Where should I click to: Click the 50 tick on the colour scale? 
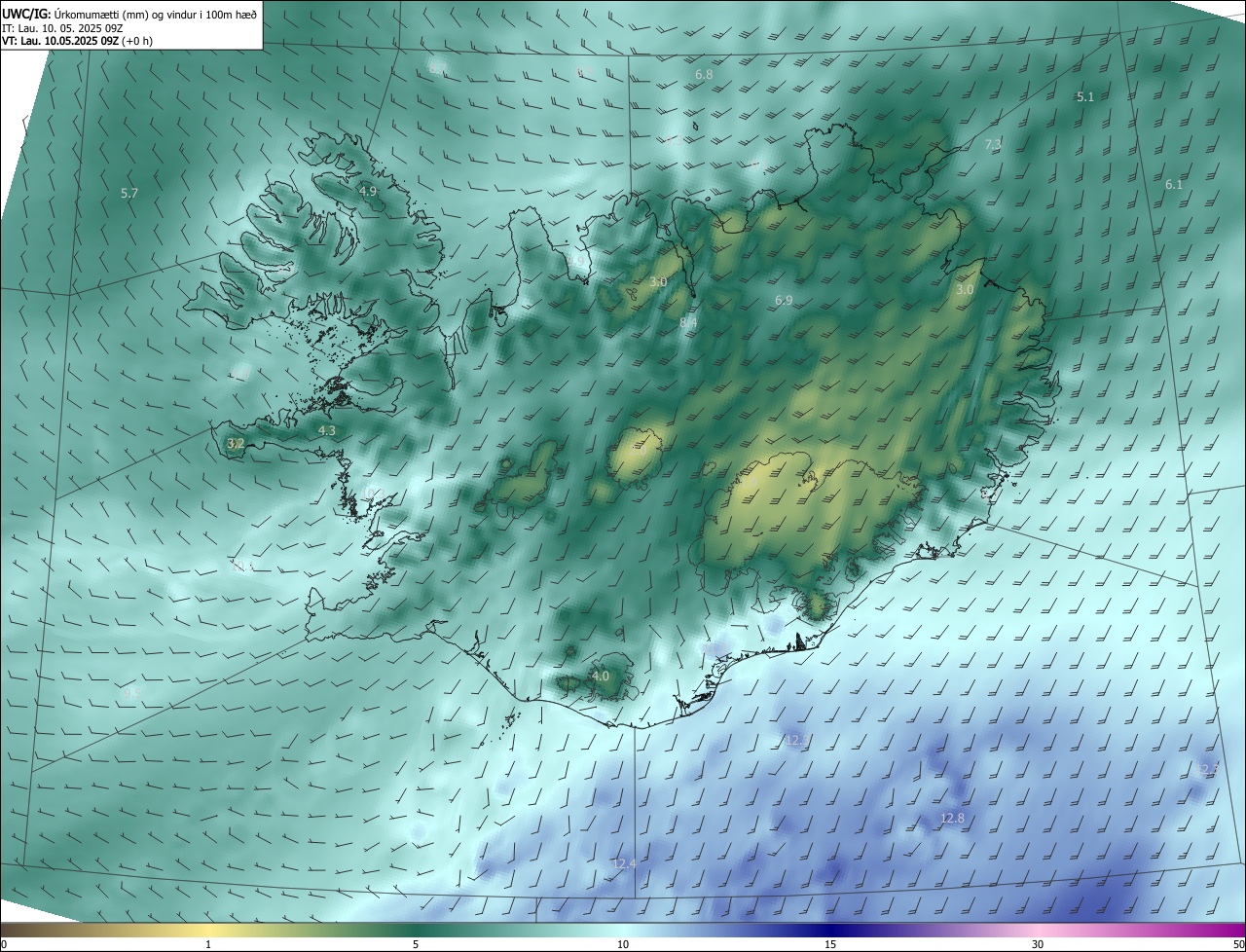point(1238,944)
